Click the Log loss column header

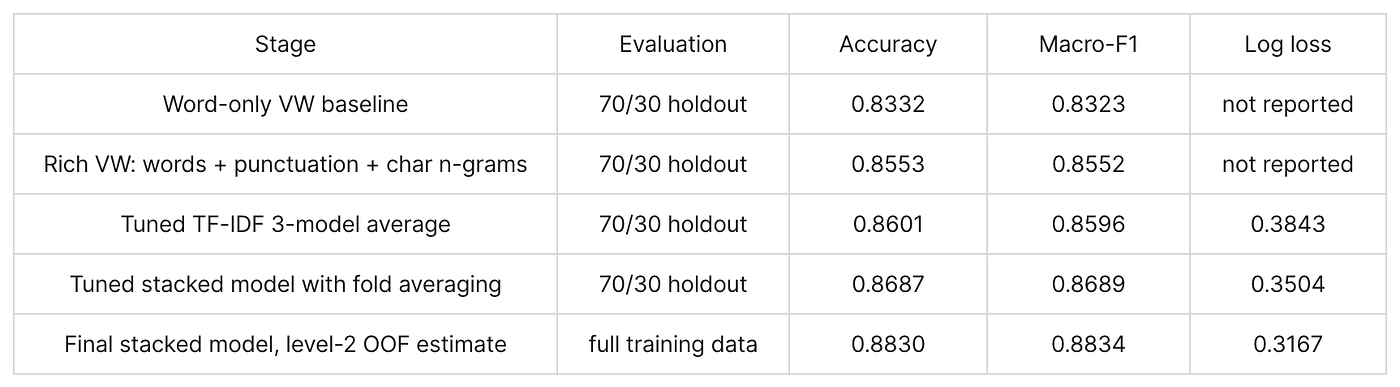(1288, 44)
